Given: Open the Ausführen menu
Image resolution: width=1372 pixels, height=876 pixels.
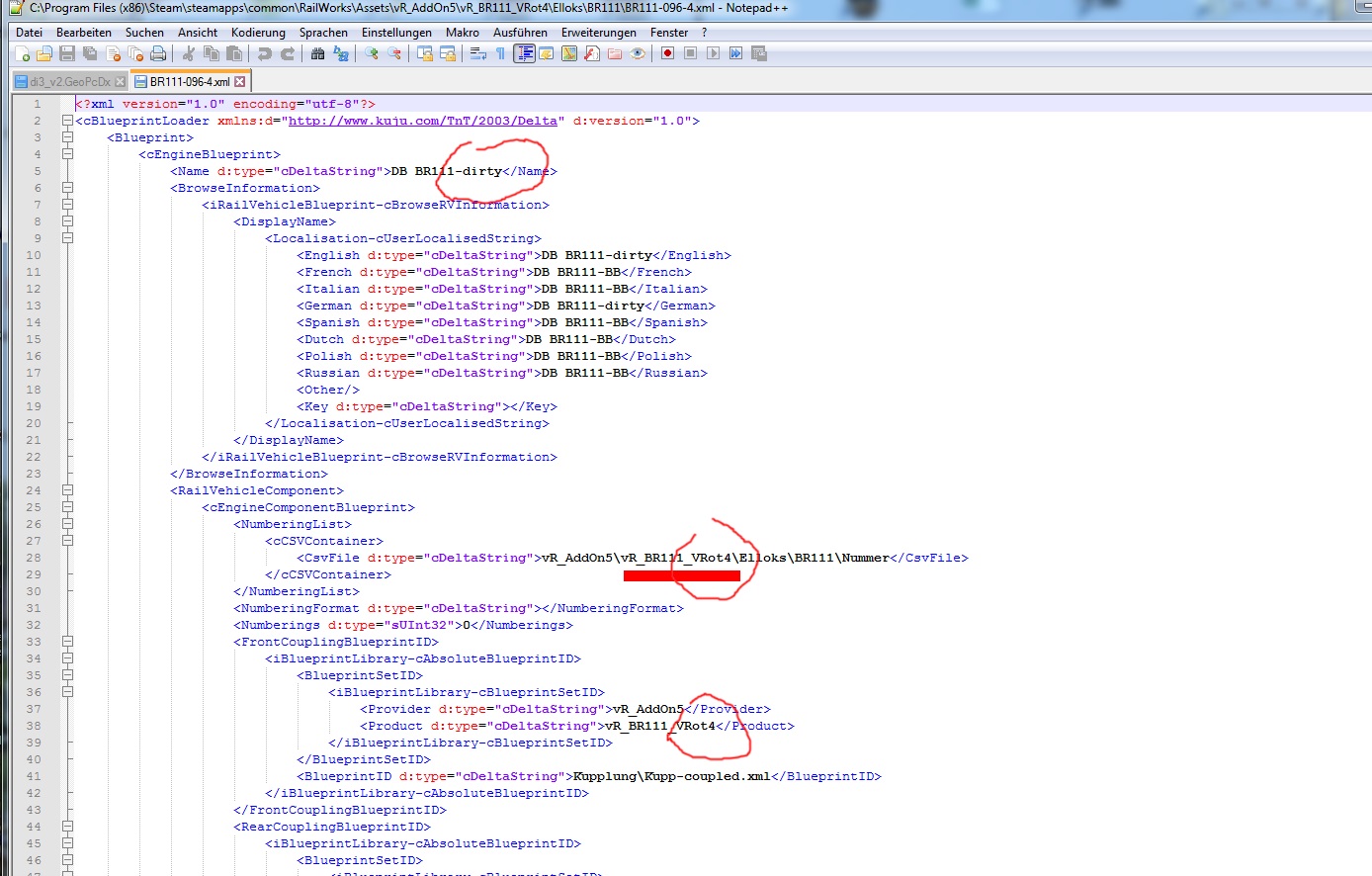Looking at the screenshot, I should [520, 33].
